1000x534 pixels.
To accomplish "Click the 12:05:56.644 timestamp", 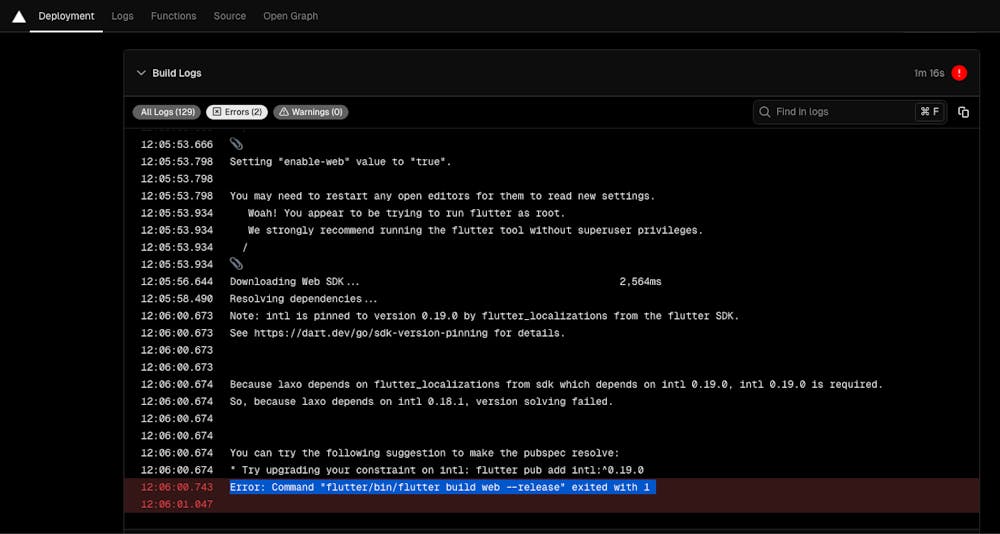I will point(177,281).
